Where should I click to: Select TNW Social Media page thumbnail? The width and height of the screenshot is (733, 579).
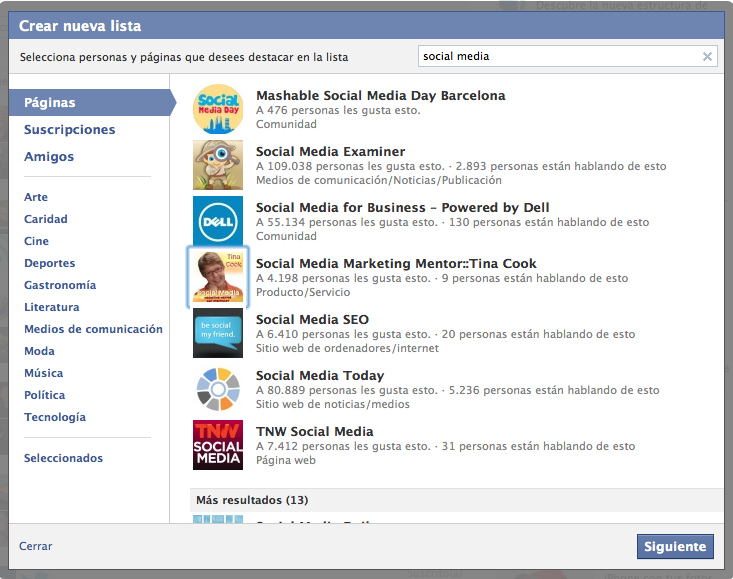pyautogui.click(x=218, y=445)
